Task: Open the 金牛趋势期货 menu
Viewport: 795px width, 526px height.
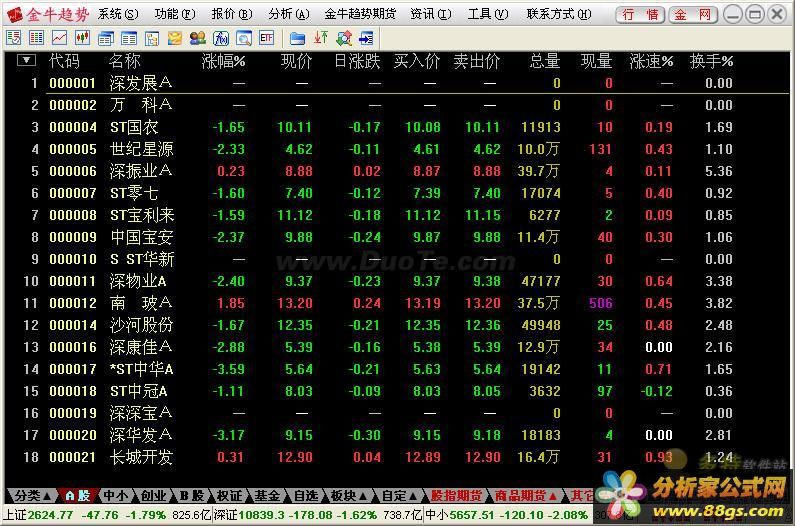Action: coord(360,14)
